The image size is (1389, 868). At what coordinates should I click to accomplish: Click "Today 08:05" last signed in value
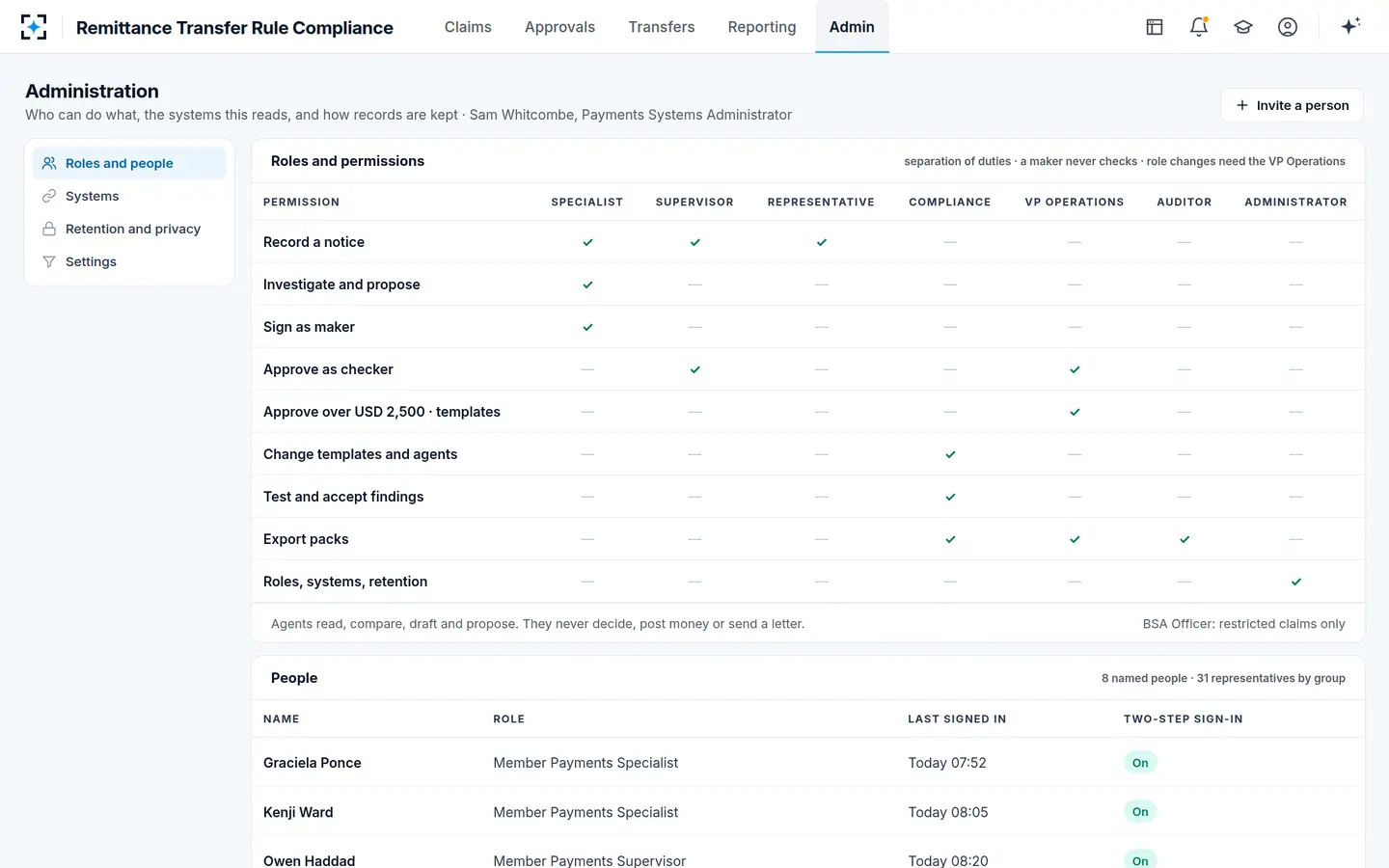click(948, 812)
